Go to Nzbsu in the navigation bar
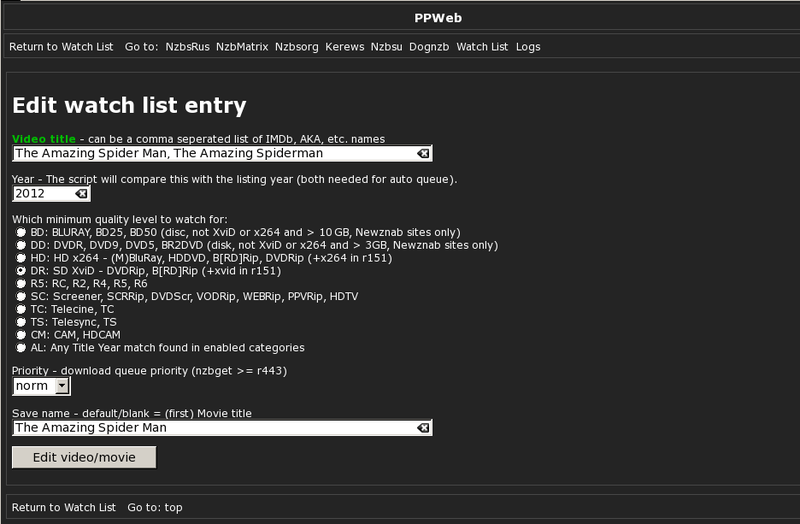The height and width of the screenshot is (524, 800). point(386,47)
